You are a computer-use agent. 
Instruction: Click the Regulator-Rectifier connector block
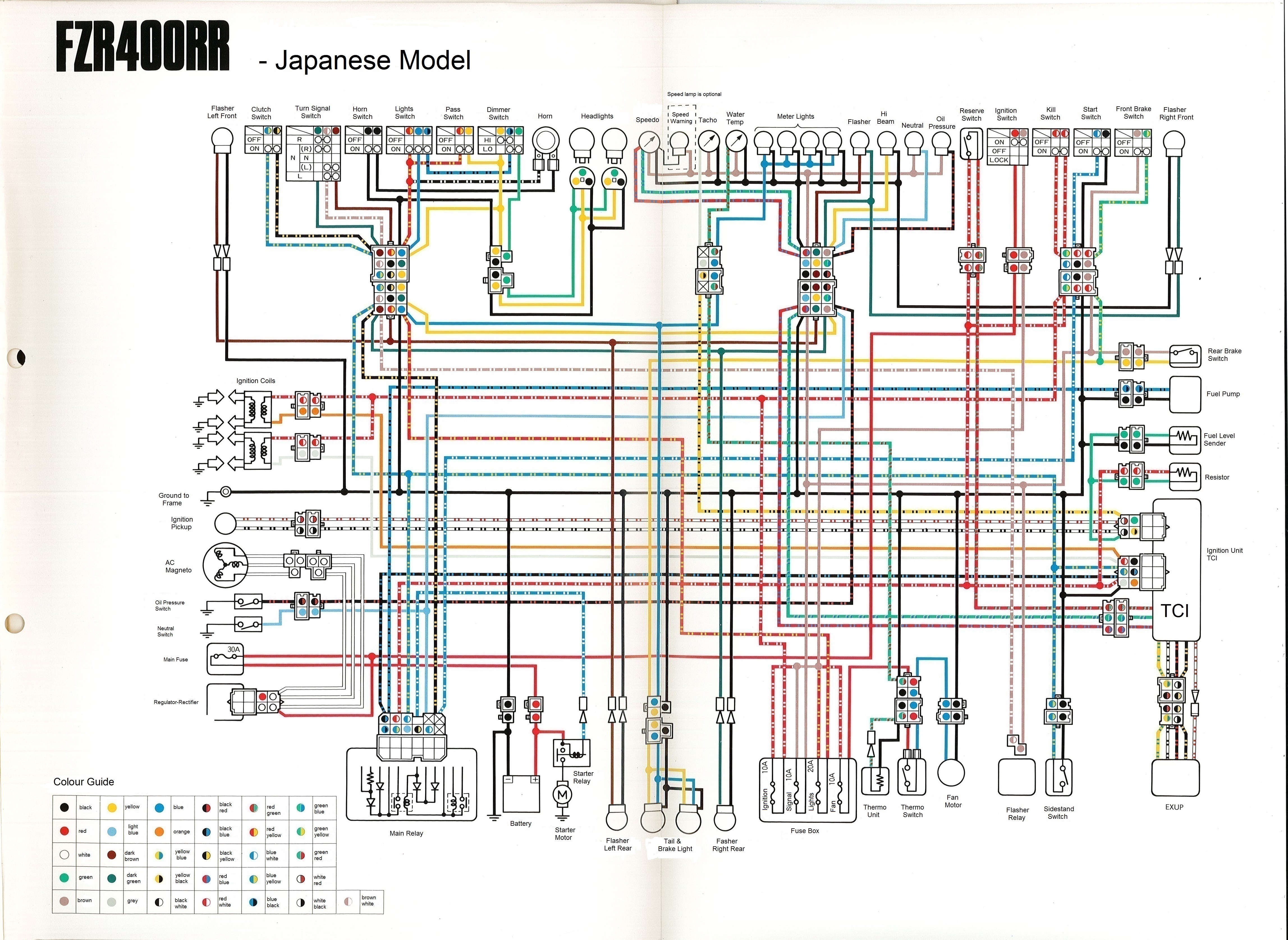[255, 701]
